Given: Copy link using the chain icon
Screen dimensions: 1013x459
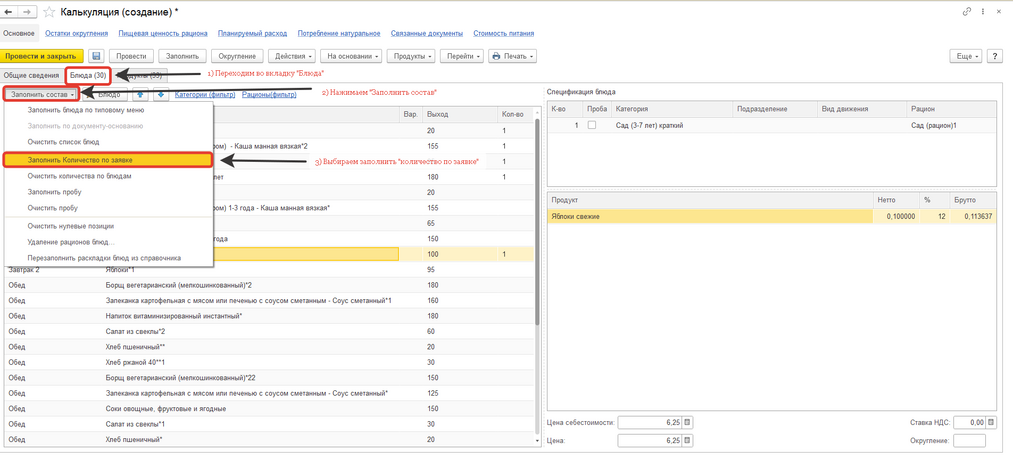Looking at the screenshot, I should pos(966,12).
